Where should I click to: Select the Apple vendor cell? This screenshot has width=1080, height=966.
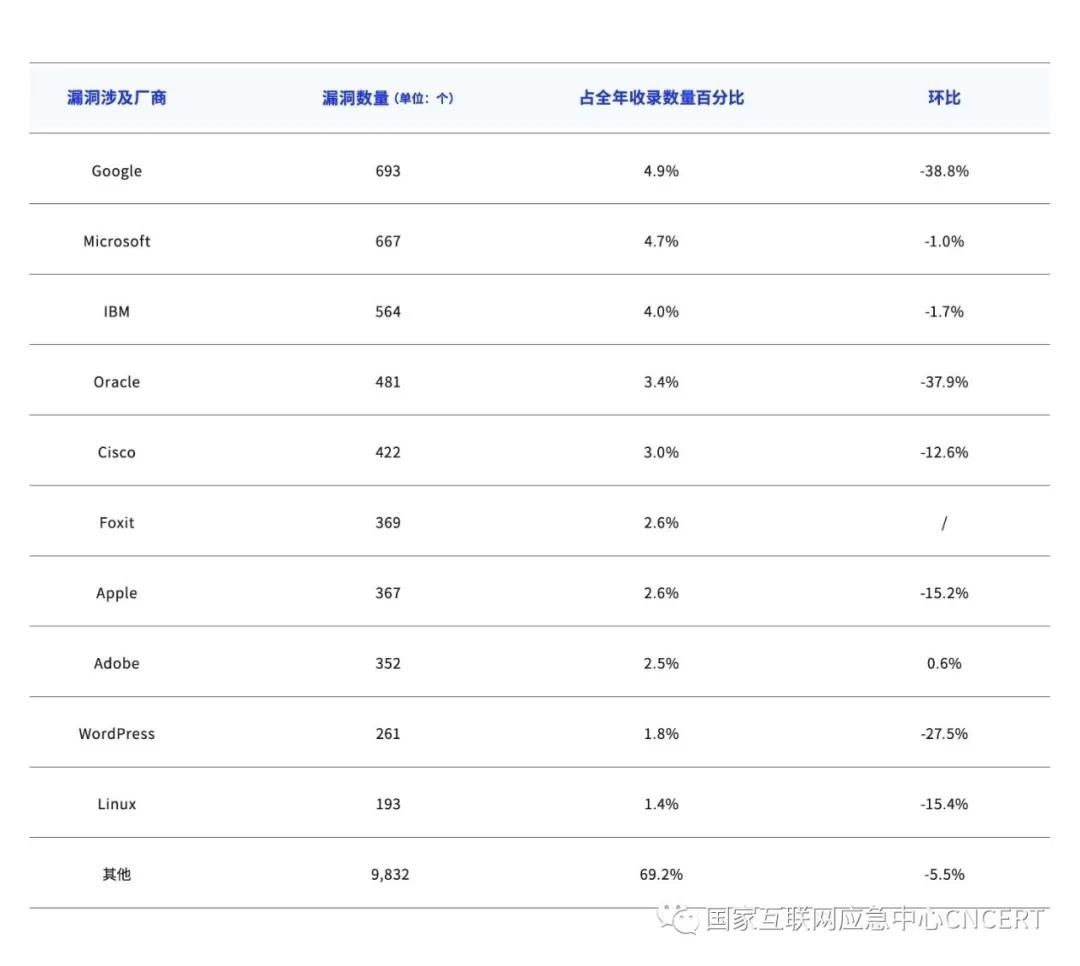pyautogui.click(x=117, y=593)
